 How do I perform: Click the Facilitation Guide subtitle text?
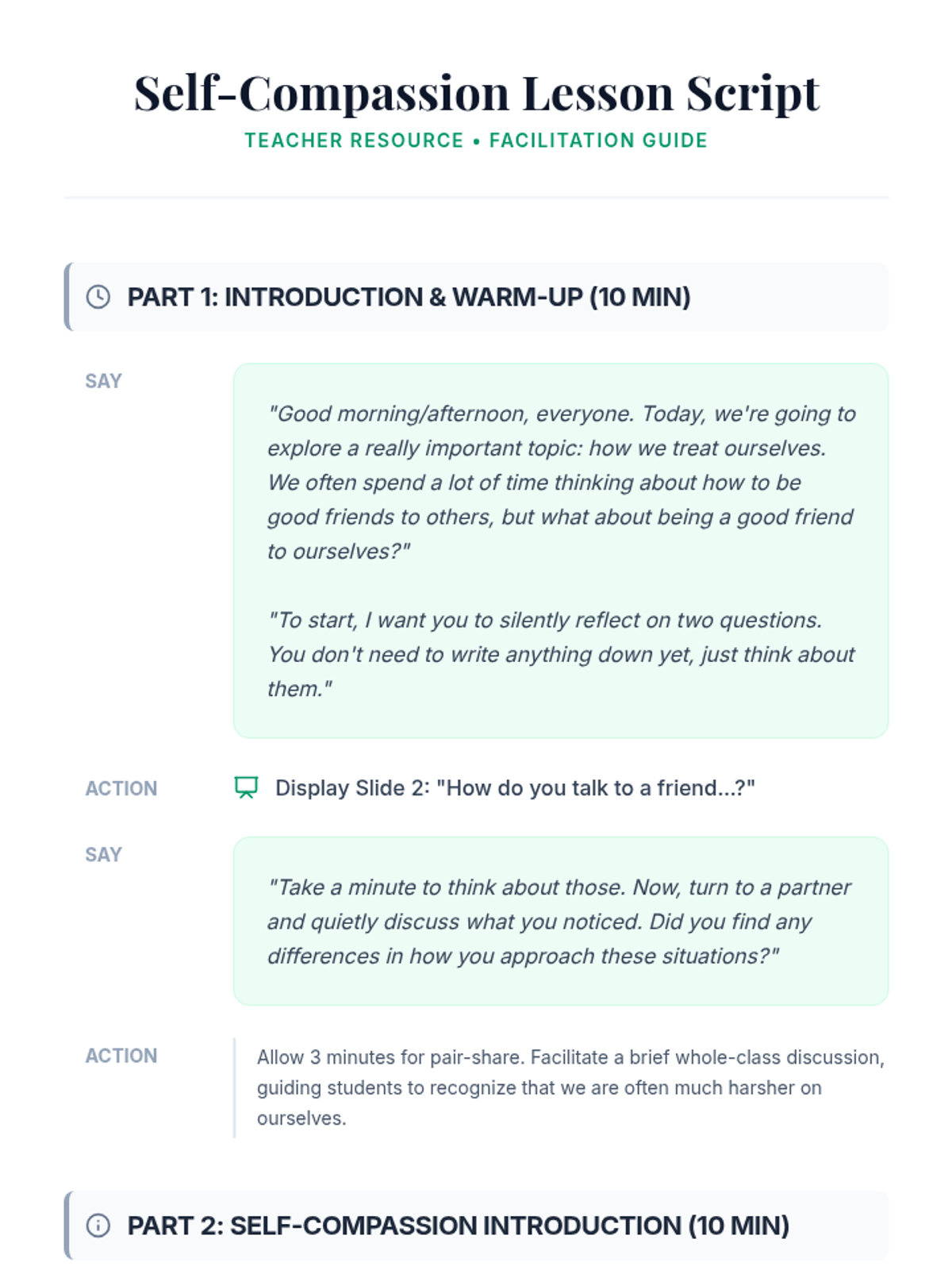[x=598, y=140]
